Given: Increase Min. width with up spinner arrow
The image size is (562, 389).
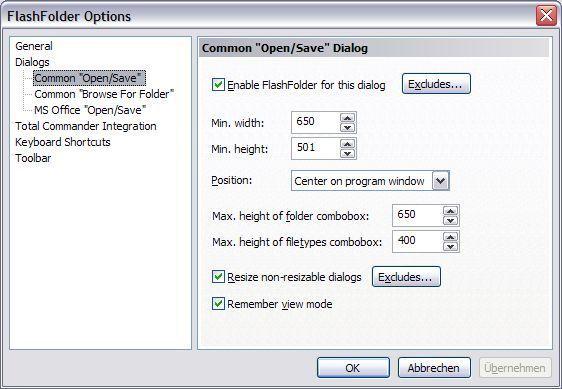Looking at the screenshot, I should [x=347, y=118].
